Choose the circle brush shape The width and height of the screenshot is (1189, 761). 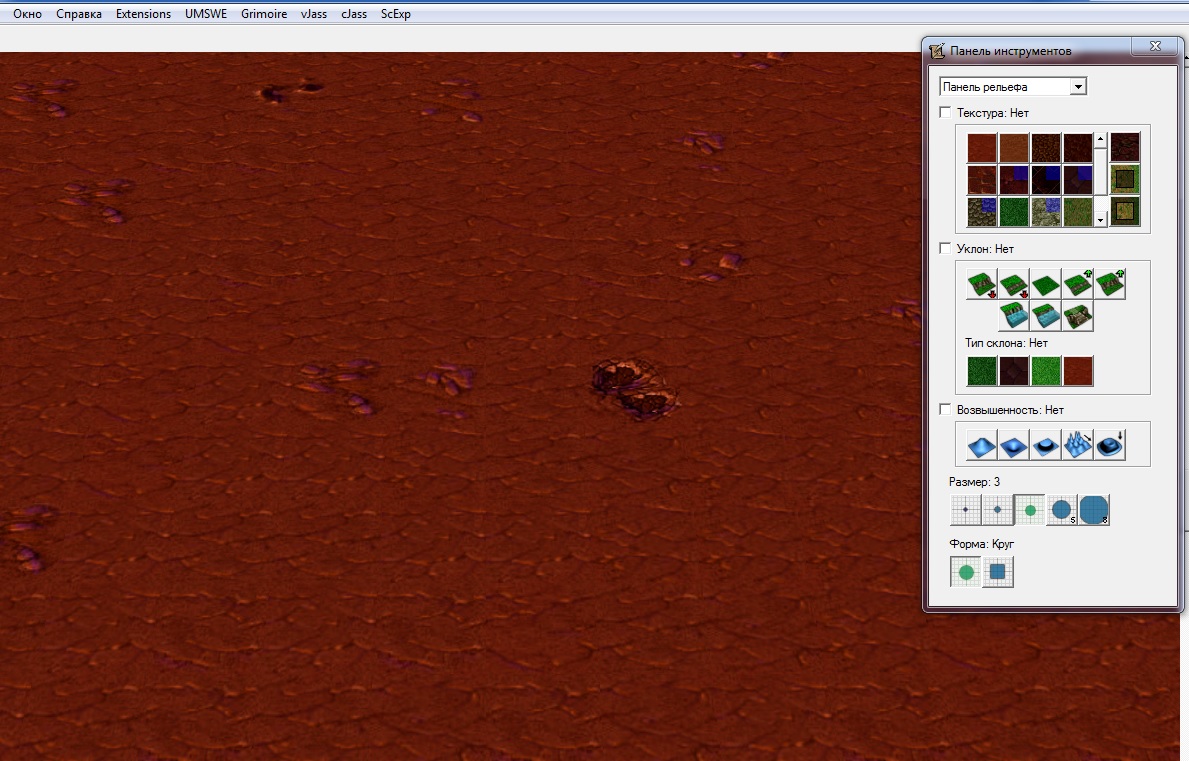pyautogui.click(x=965, y=572)
